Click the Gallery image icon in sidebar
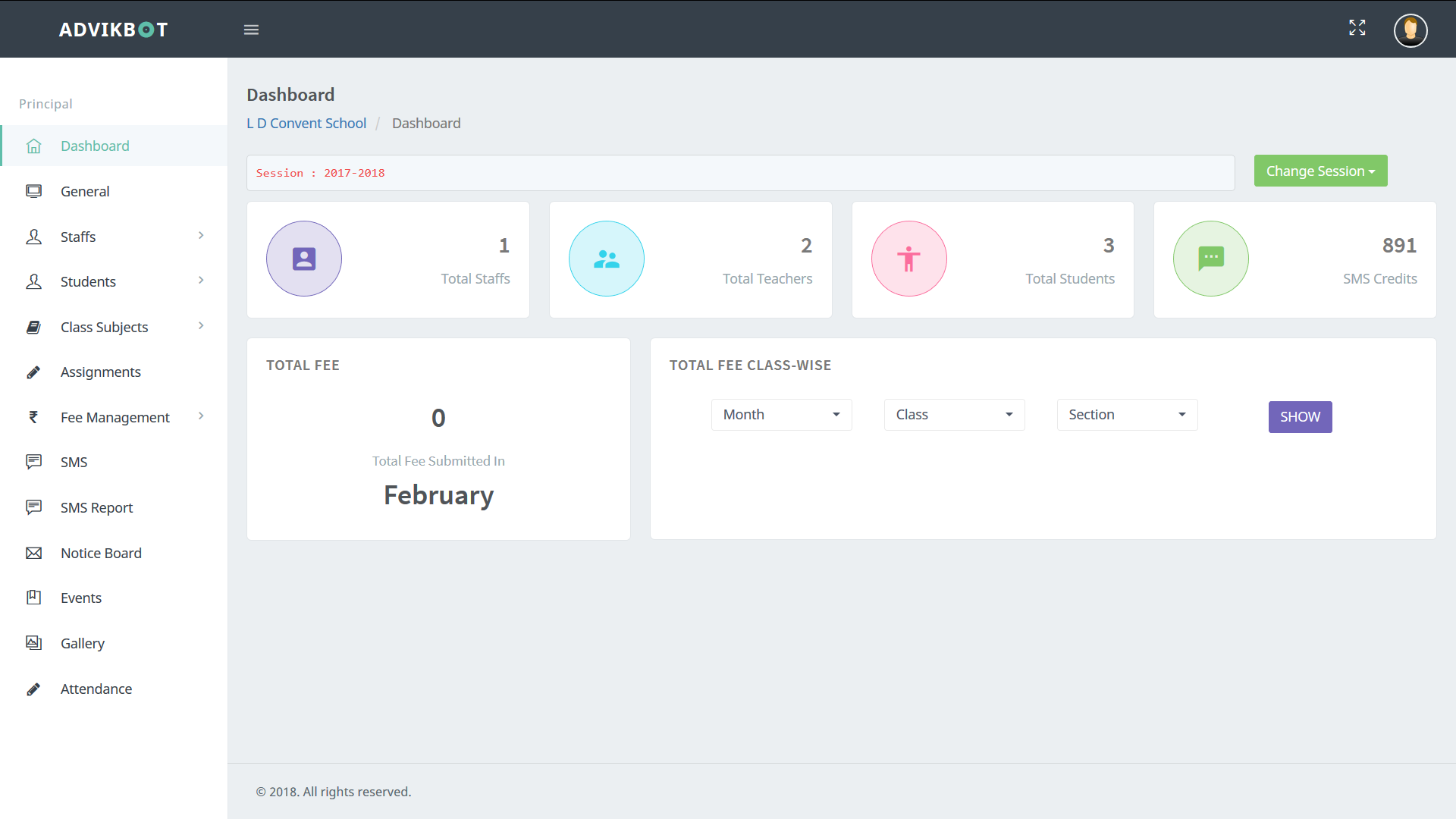The width and height of the screenshot is (1456, 819). click(33, 643)
